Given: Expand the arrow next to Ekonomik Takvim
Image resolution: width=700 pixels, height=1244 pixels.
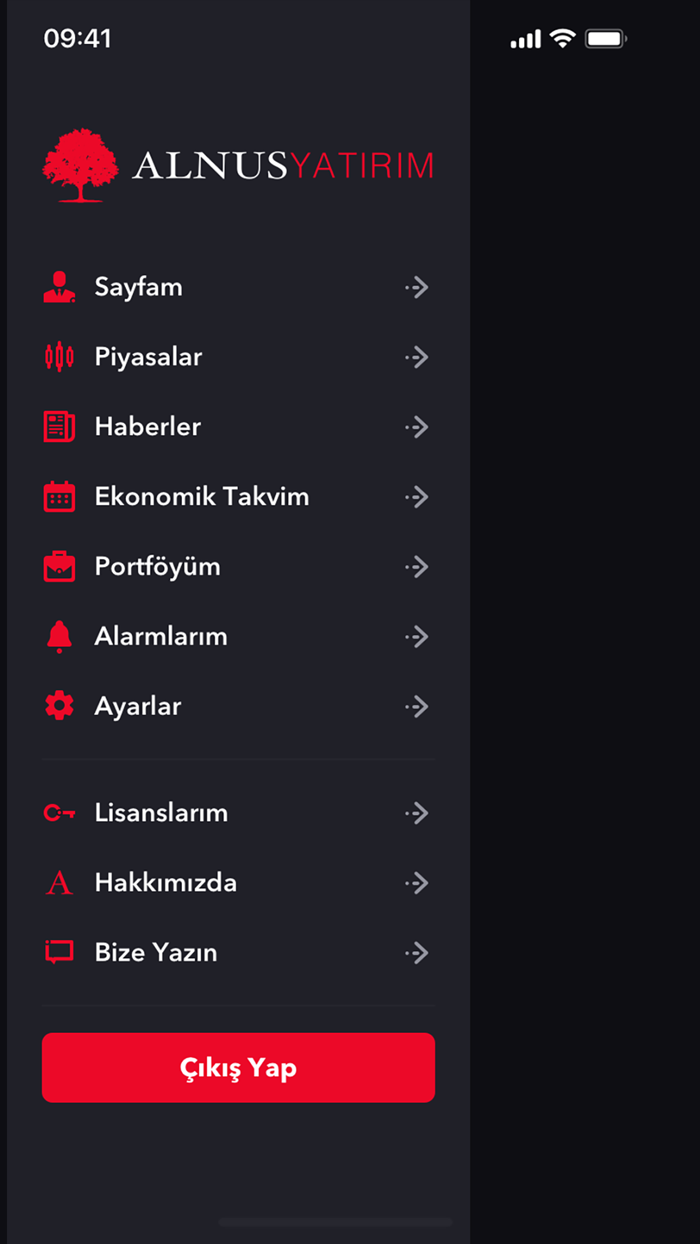Looking at the screenshot, I should (417, 497).
